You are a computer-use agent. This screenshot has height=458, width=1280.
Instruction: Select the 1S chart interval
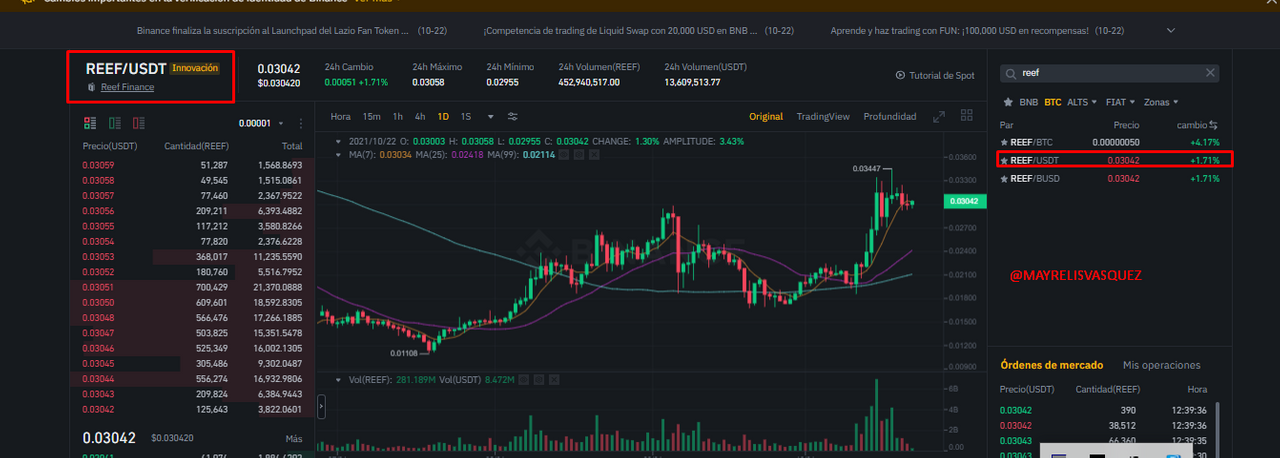[465, 116]
